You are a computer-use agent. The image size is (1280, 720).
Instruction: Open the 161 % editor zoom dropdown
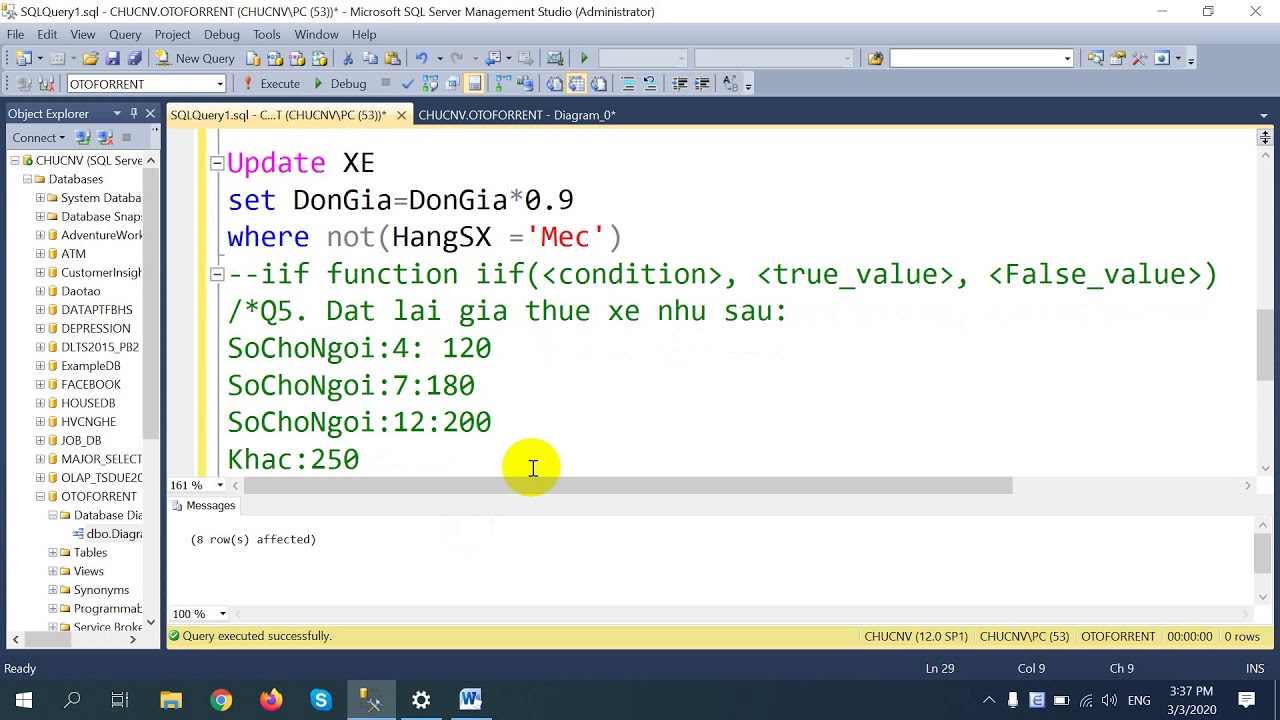coord(220,485)
